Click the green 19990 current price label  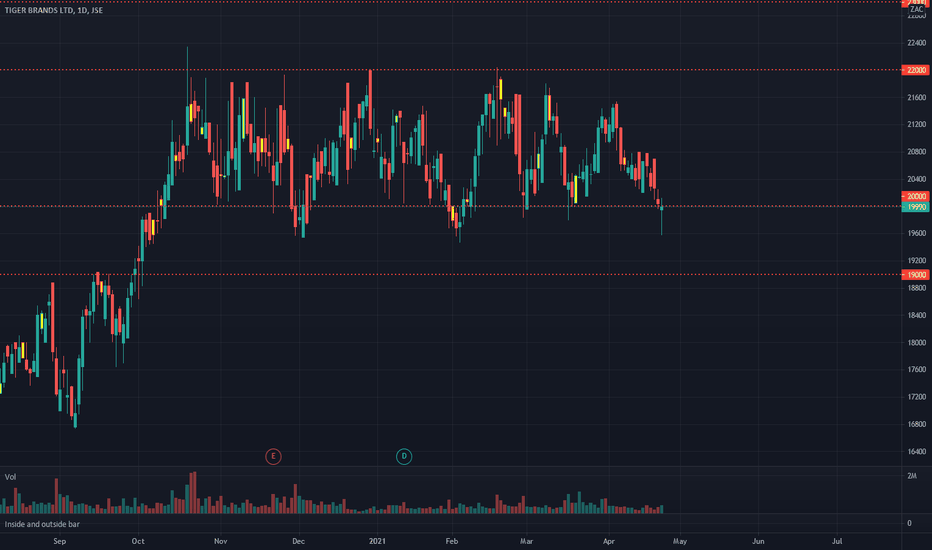pos(915,207)
